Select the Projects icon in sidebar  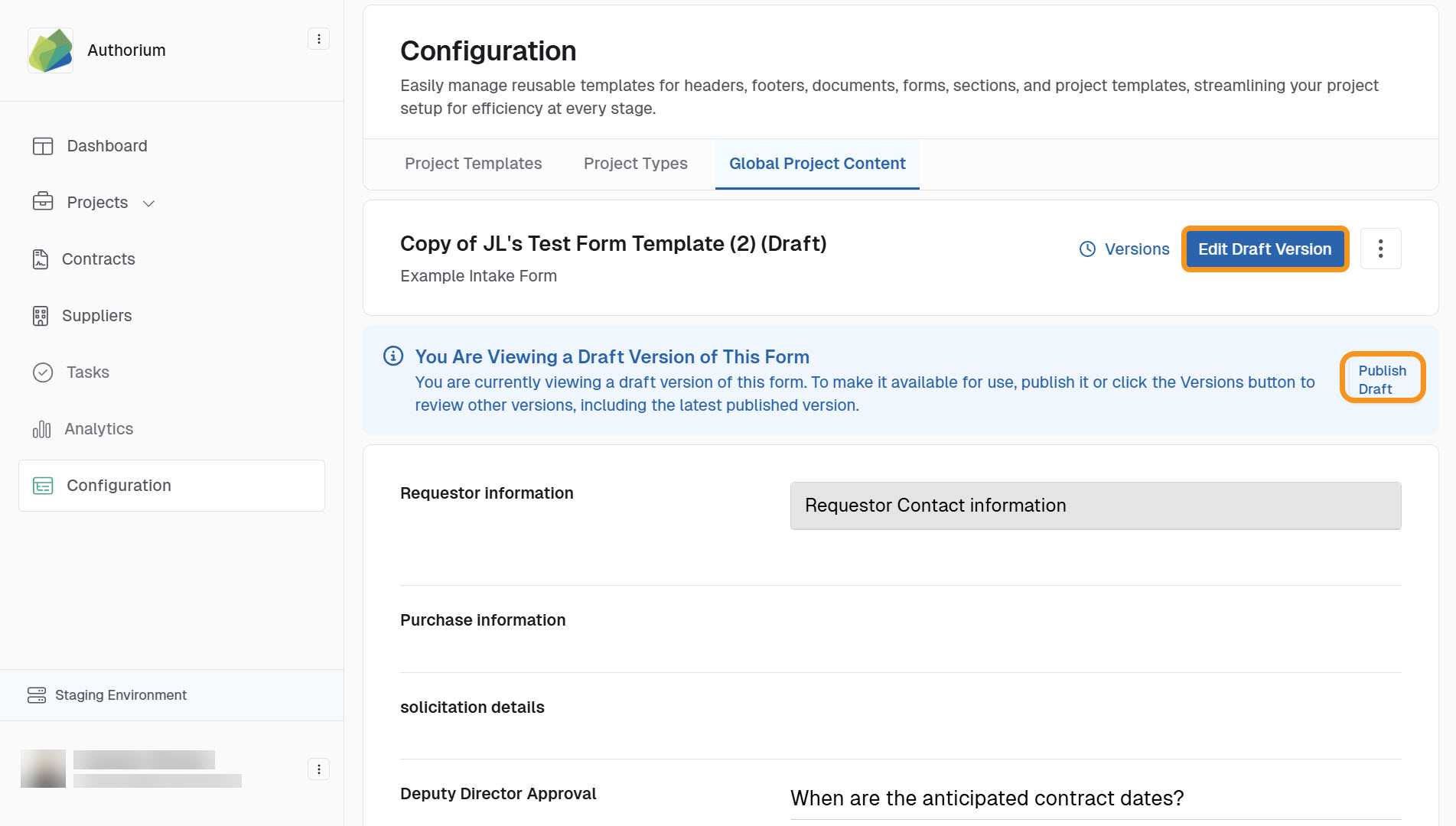(x=43, y=202)
